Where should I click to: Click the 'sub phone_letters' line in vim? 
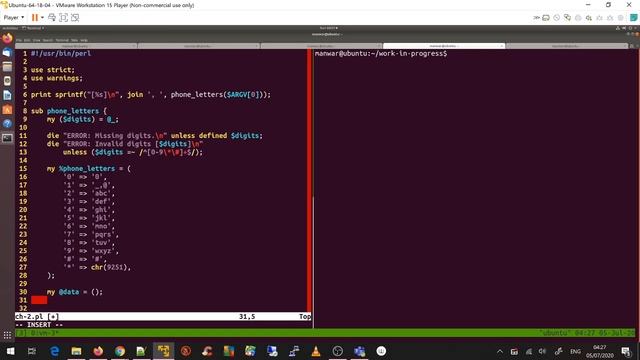click(x=69, y=111)
